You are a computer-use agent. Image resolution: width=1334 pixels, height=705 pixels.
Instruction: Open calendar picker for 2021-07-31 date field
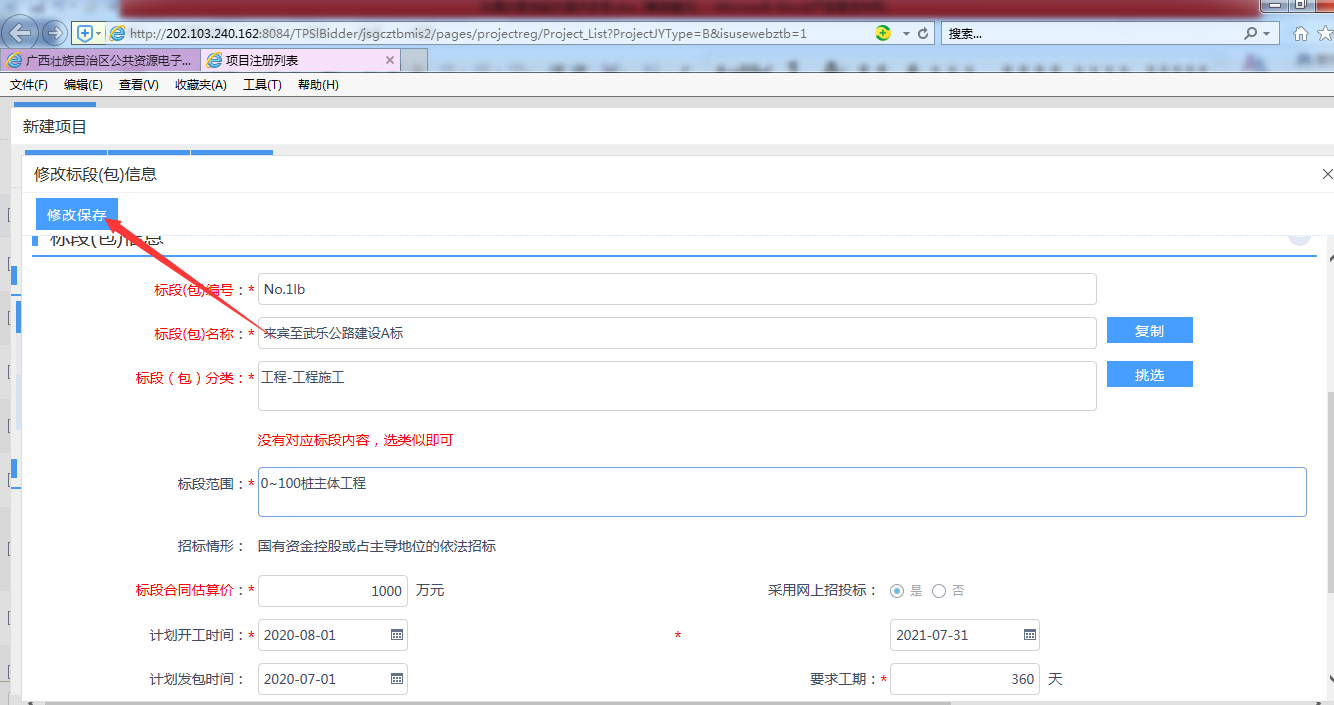(x=1029, y=635)
